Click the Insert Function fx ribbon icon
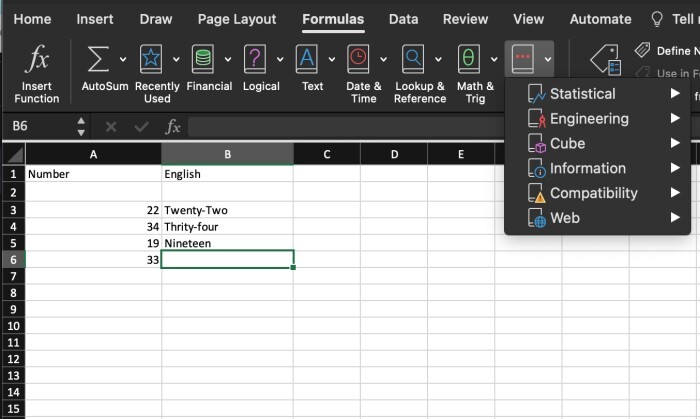This screenshot has width=700, height=419. 37,60
